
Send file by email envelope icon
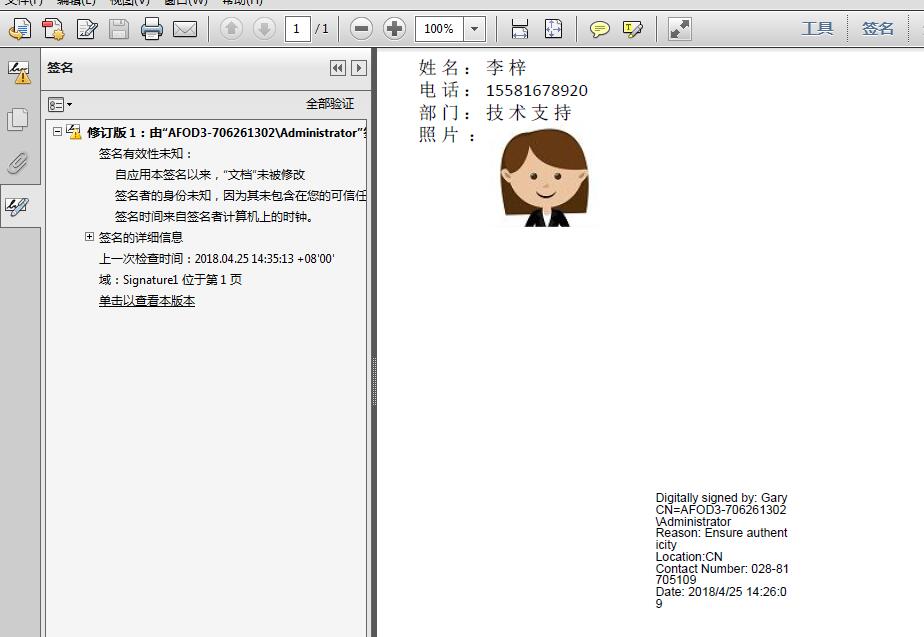185,29
